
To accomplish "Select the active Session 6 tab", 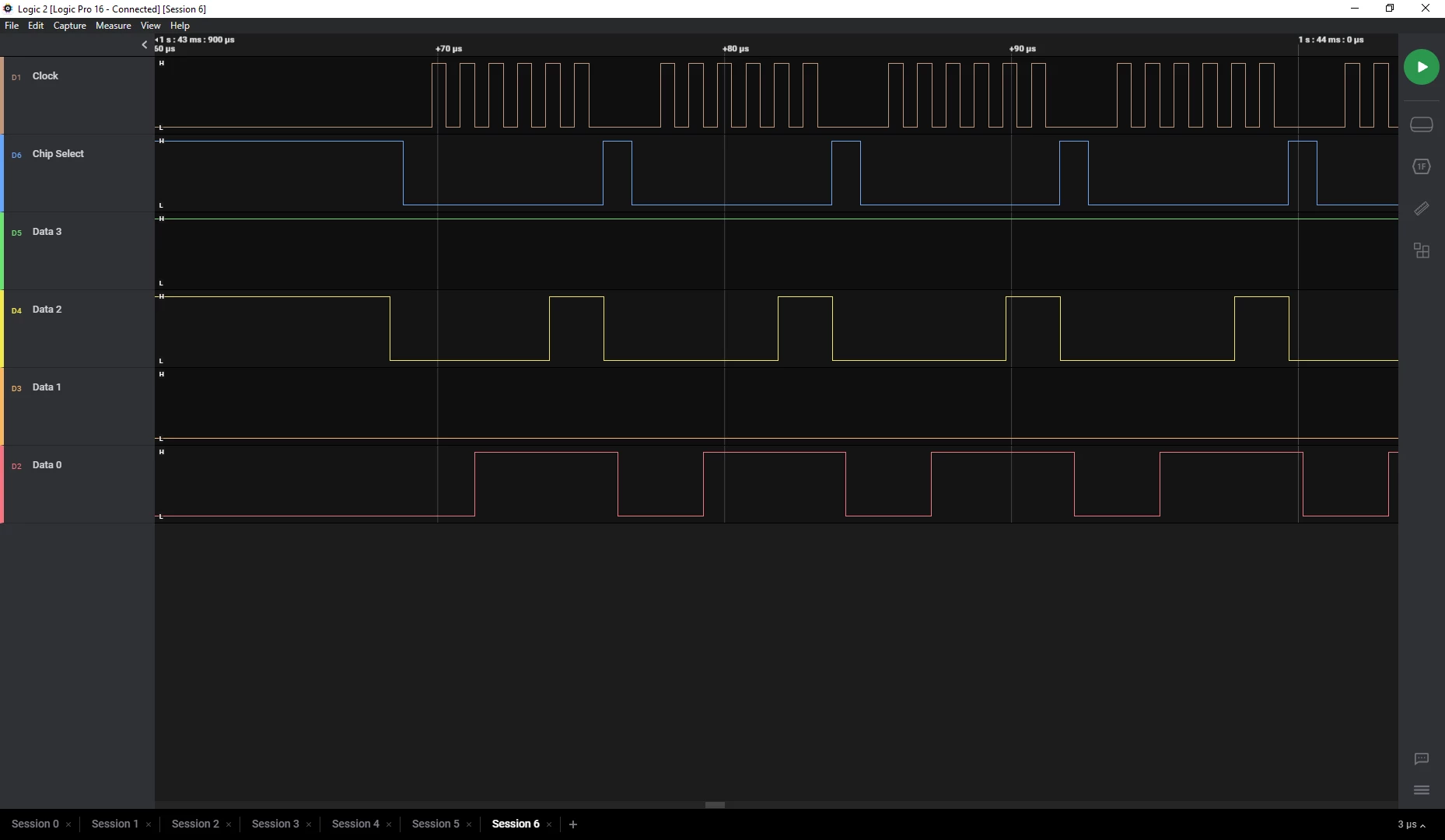I will pyautogui.click(x=516, y=824).
